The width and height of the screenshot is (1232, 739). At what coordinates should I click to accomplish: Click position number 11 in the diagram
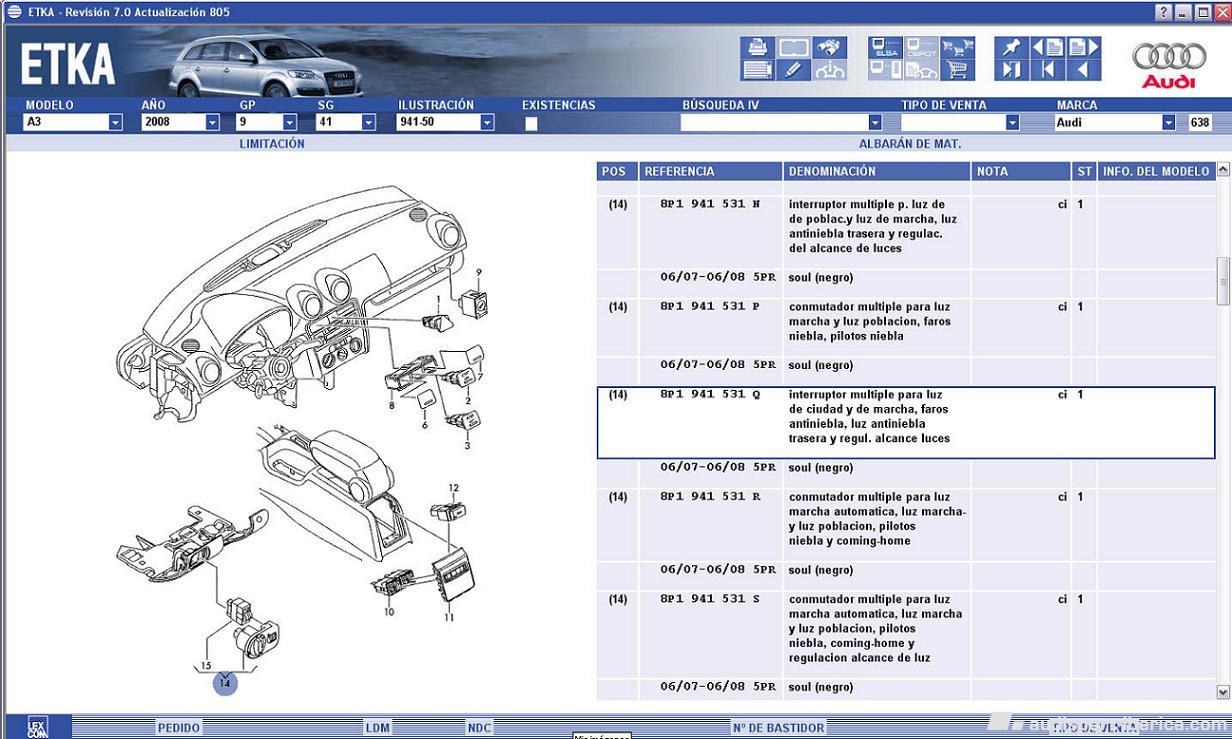tap(449, 617)
